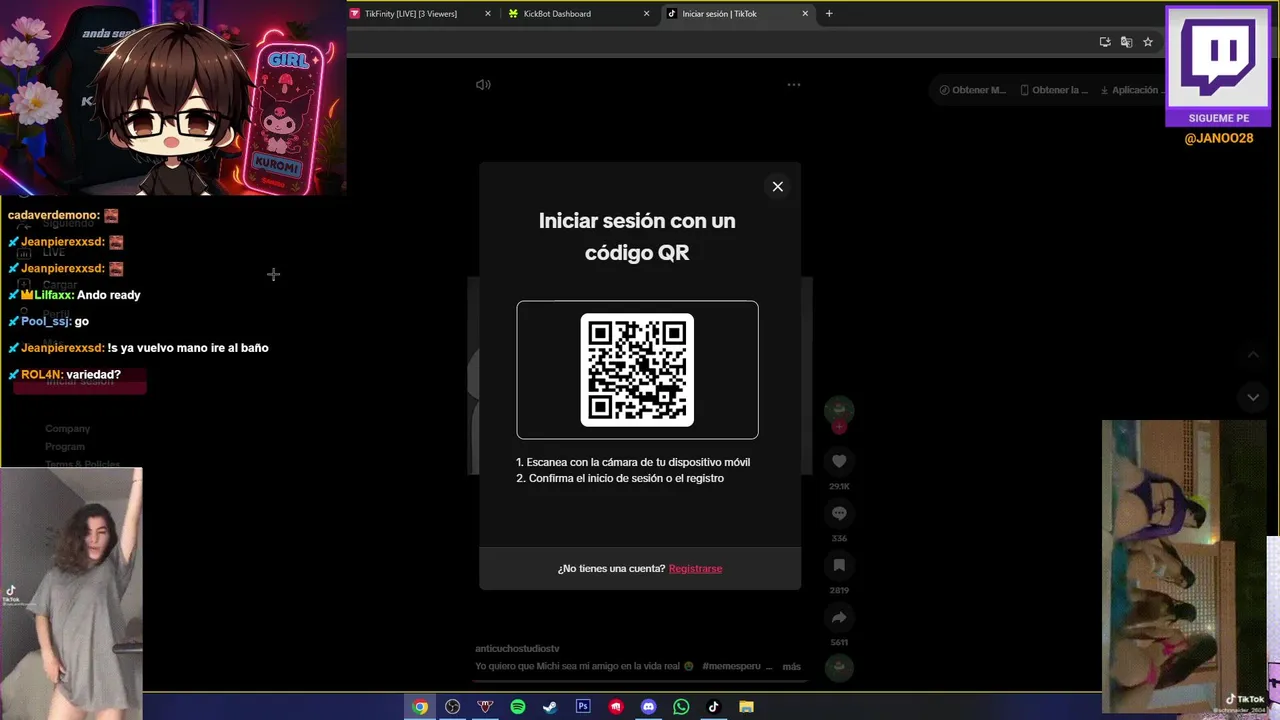Viewport: 1280px width, 720px height.
Task: Go to next video with down chevron
Action: [1253, 397]
